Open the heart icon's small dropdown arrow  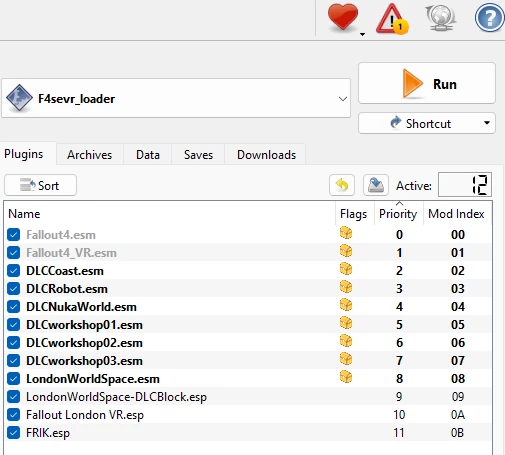(x=362, y=34)
